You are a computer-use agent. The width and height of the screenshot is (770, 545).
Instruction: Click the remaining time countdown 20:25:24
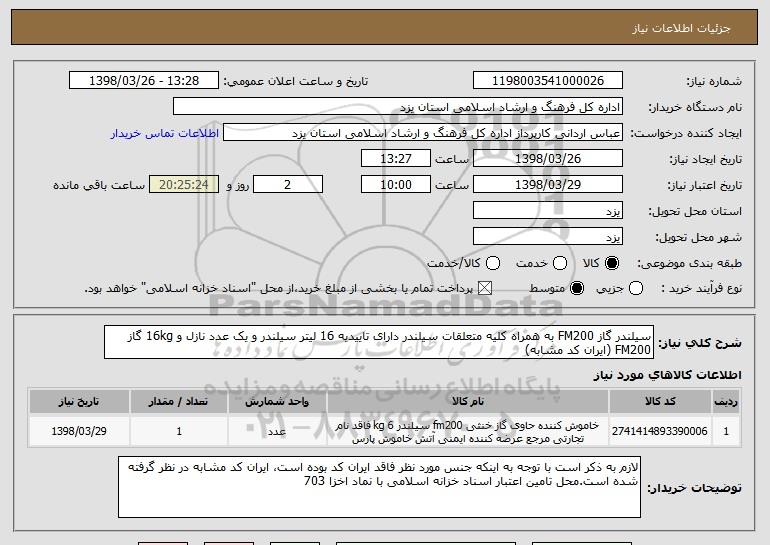[184, 185]
